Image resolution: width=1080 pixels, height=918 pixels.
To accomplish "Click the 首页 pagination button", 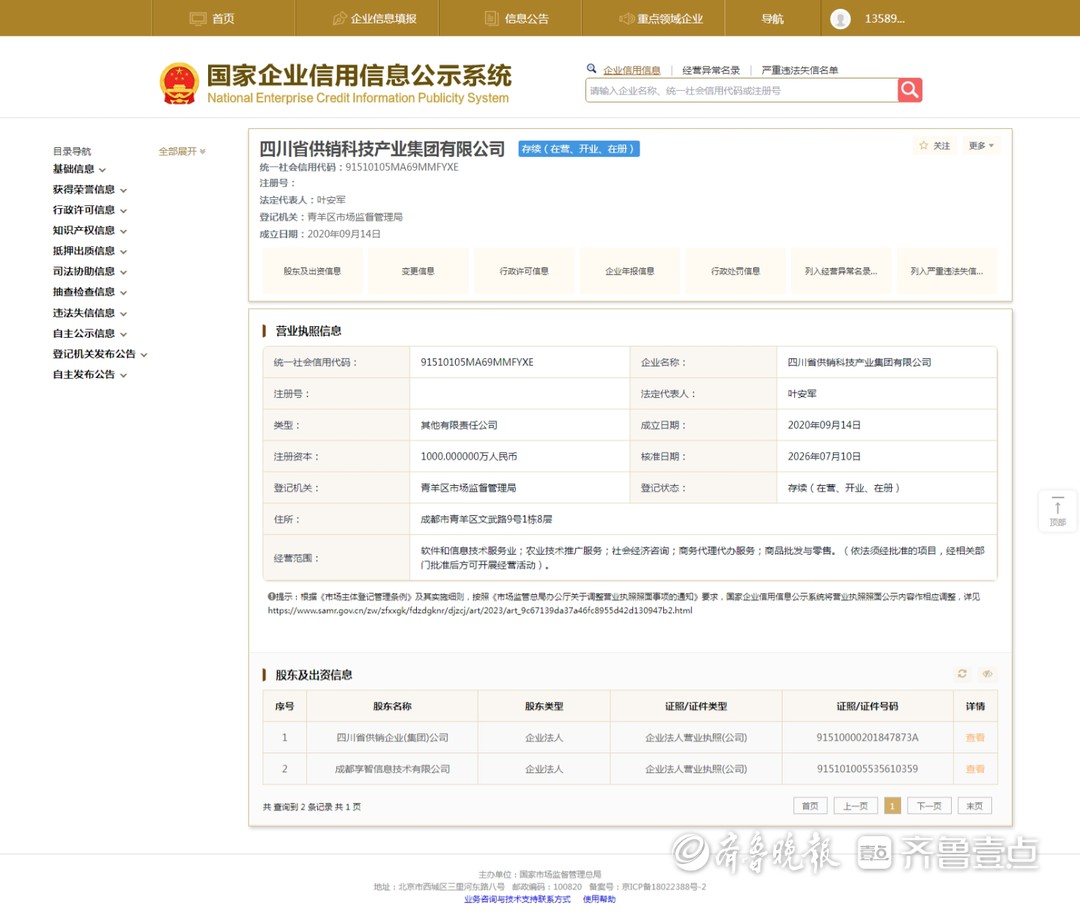I will 811,806.
